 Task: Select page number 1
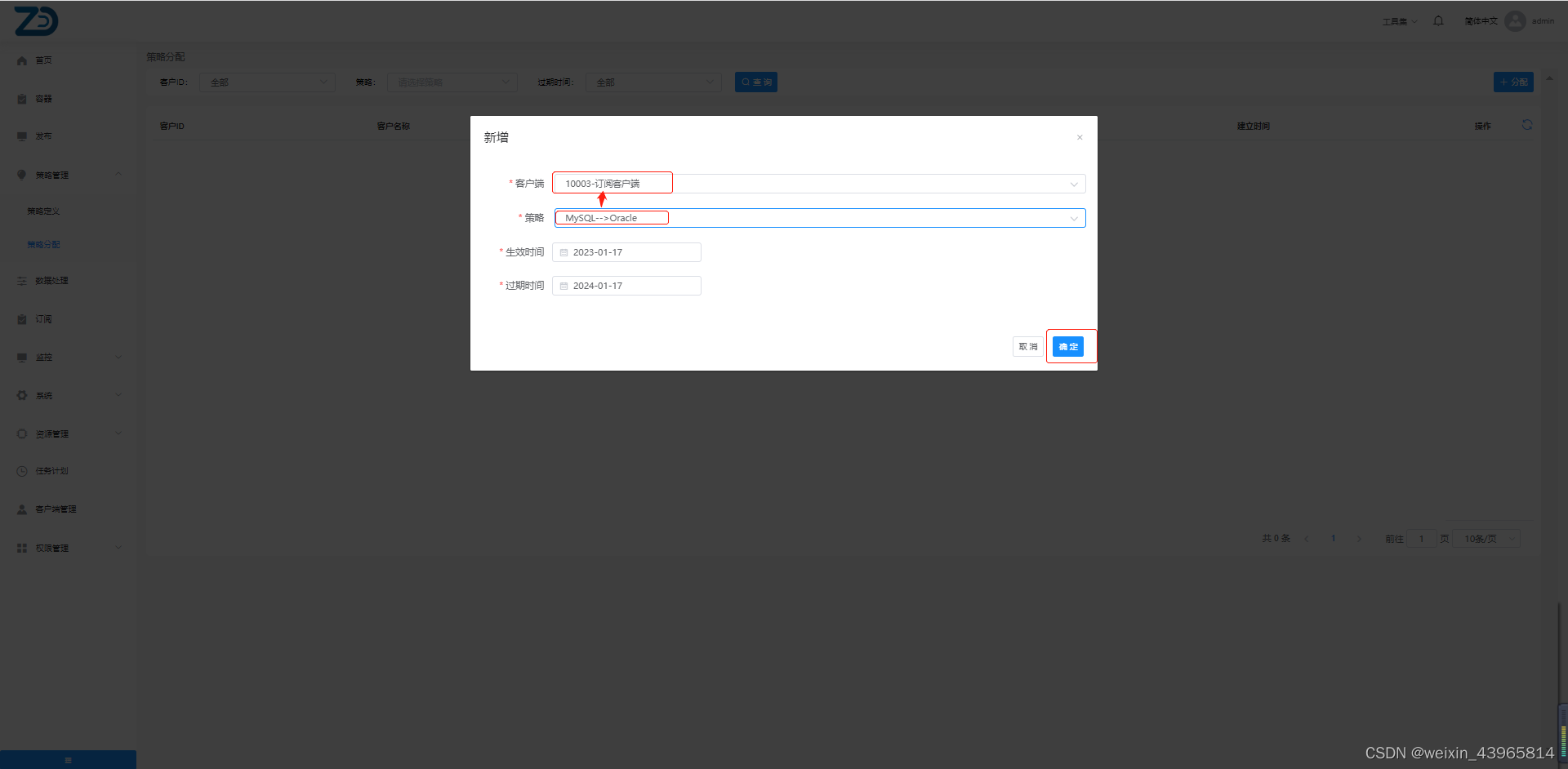(1333, 539)
